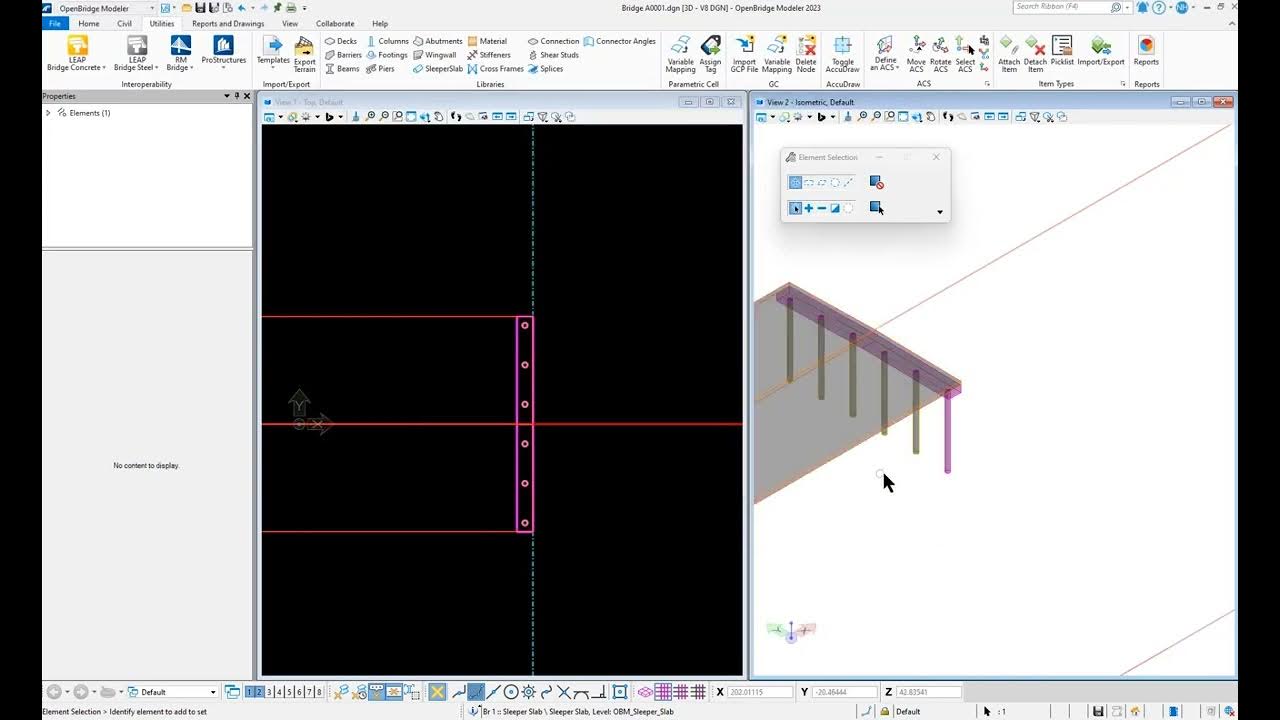Screen dimensions: 1280x720
Task: Click the Connection library button
Action: click(x=553, y=41)
